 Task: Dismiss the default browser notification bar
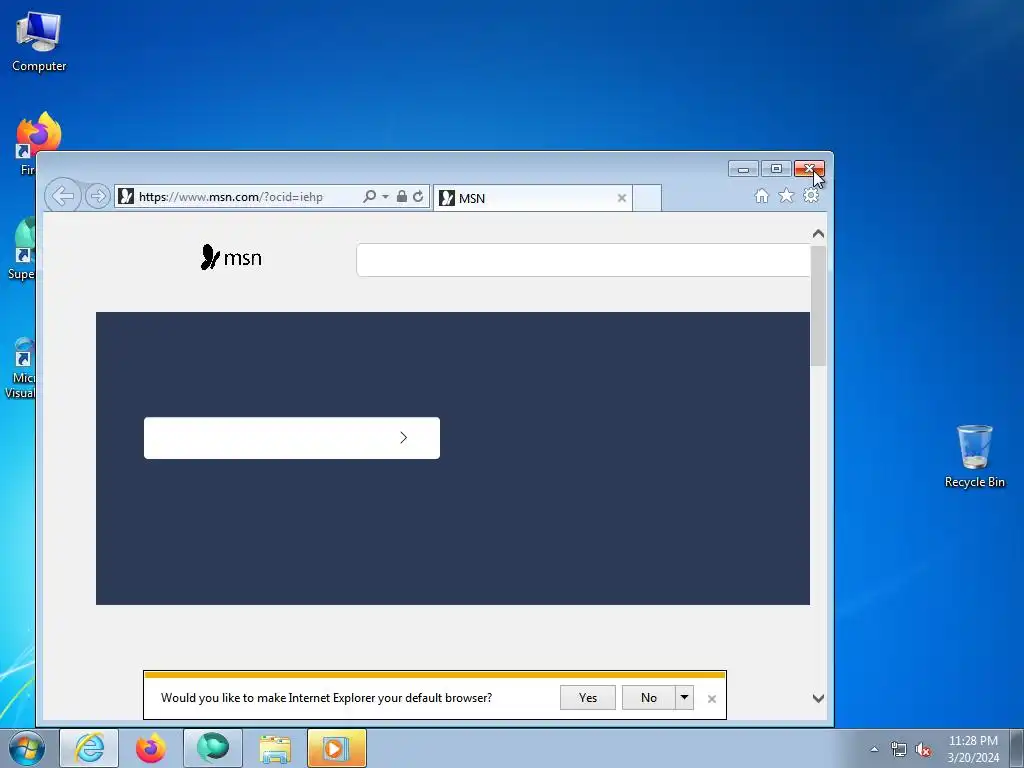point(712,699)
